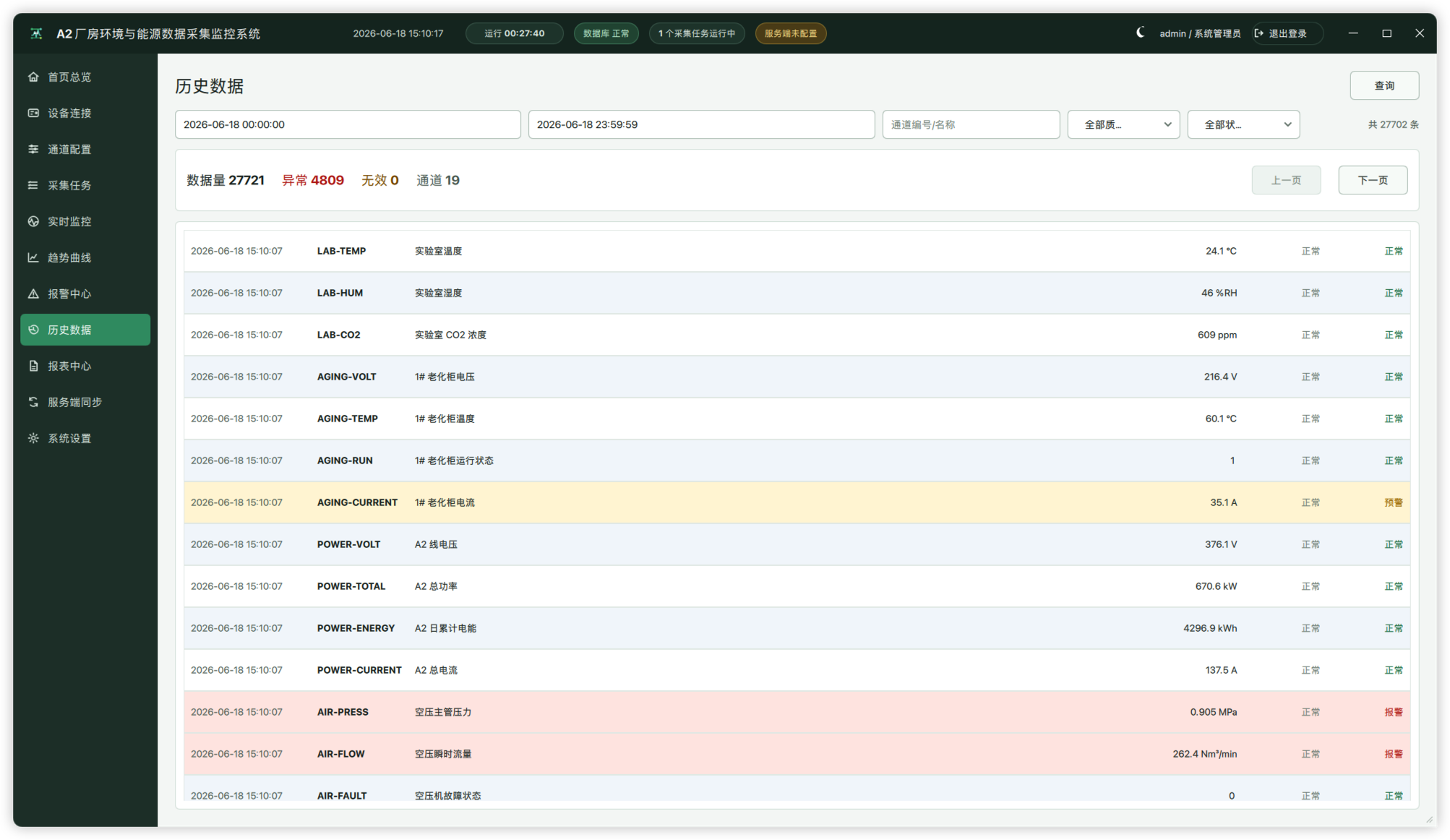Click the POWER-VOLT channel code
Screen dimensions: 1450x840
pyautogui.click(x=348, y=544)
